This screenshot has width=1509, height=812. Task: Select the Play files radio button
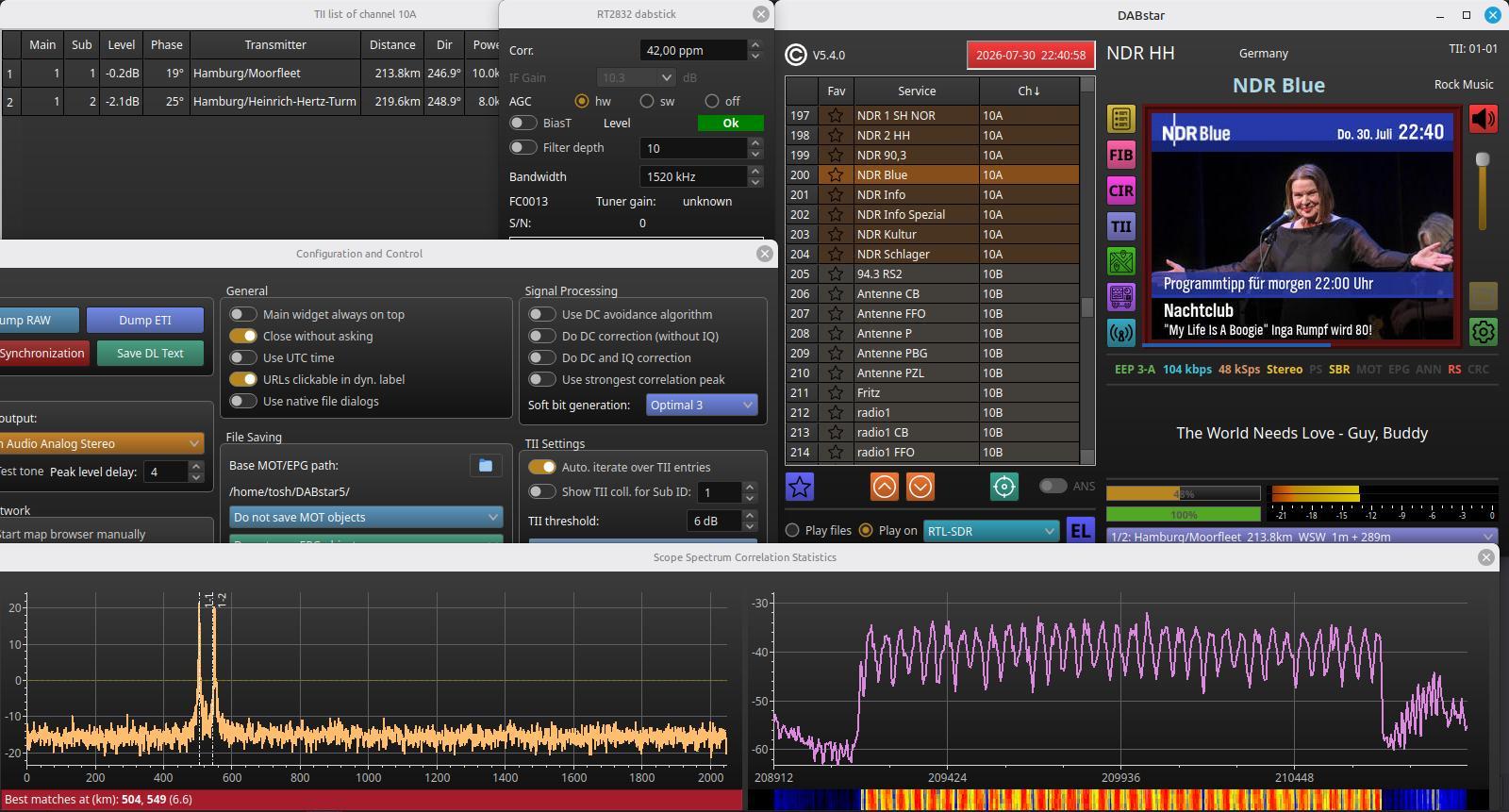(x=792, y=530)
